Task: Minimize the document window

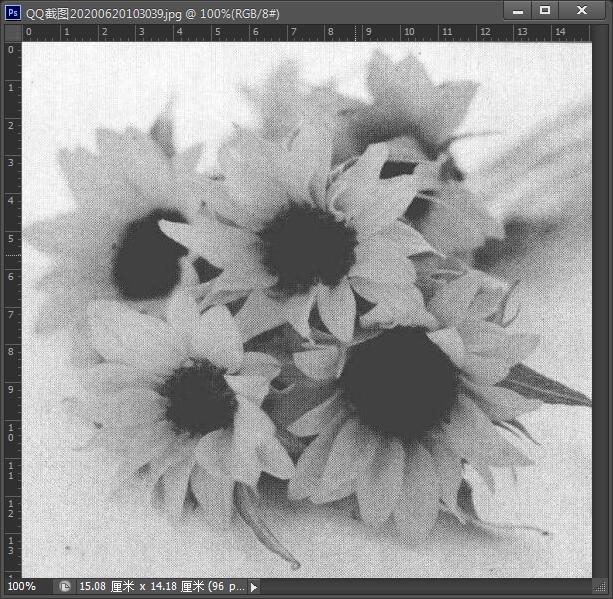Action: coord(517,10)
